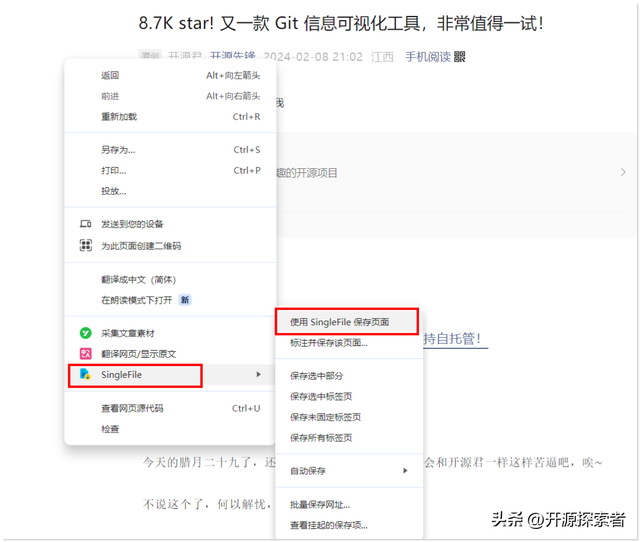The height and width of the screenshot is (542, 640).
Task: Click the date 2024-02-08 21:02
Action: tap(313, 57)
